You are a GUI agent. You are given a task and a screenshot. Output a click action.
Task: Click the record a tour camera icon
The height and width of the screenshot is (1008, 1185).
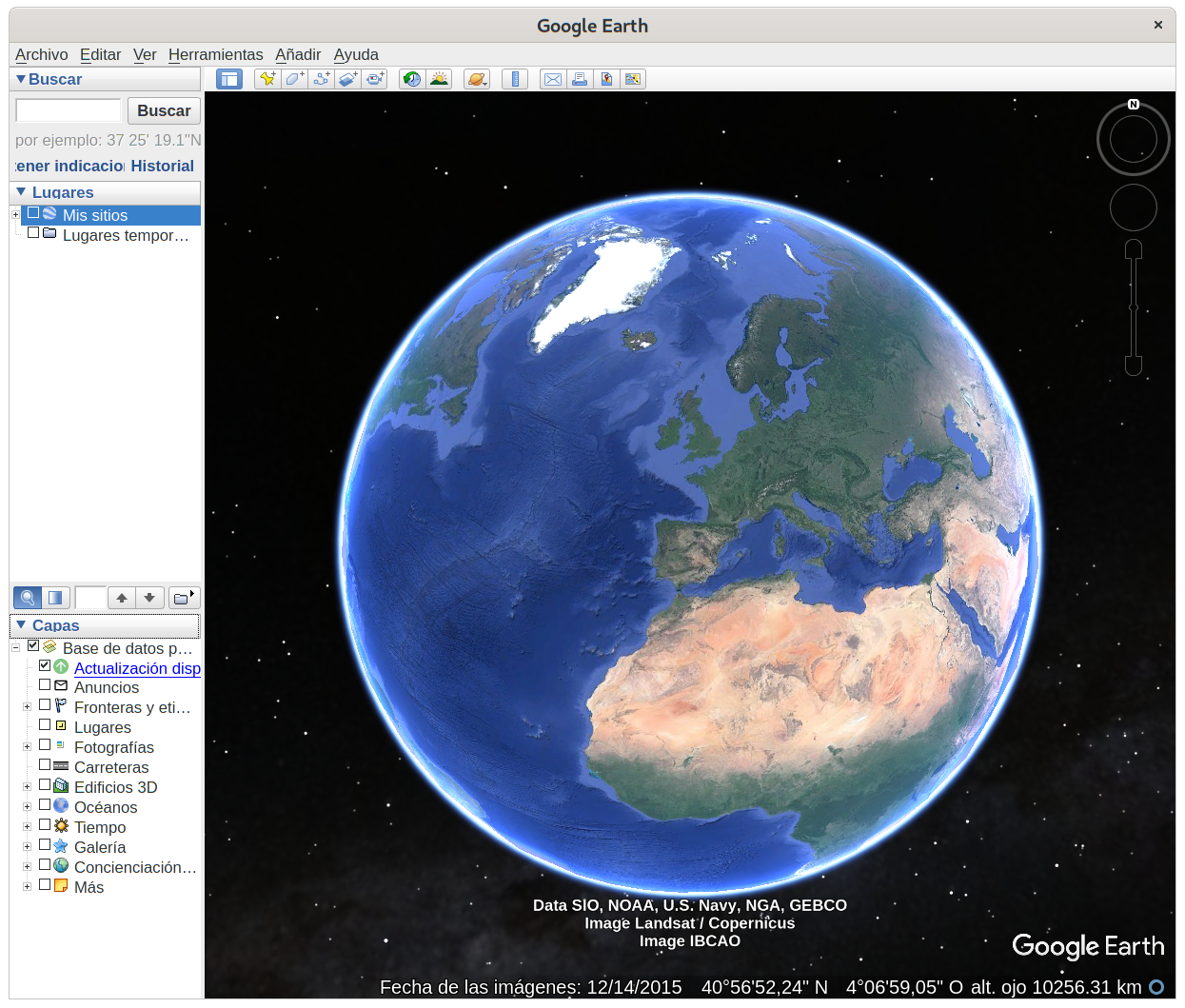click(x=375, y=79)
